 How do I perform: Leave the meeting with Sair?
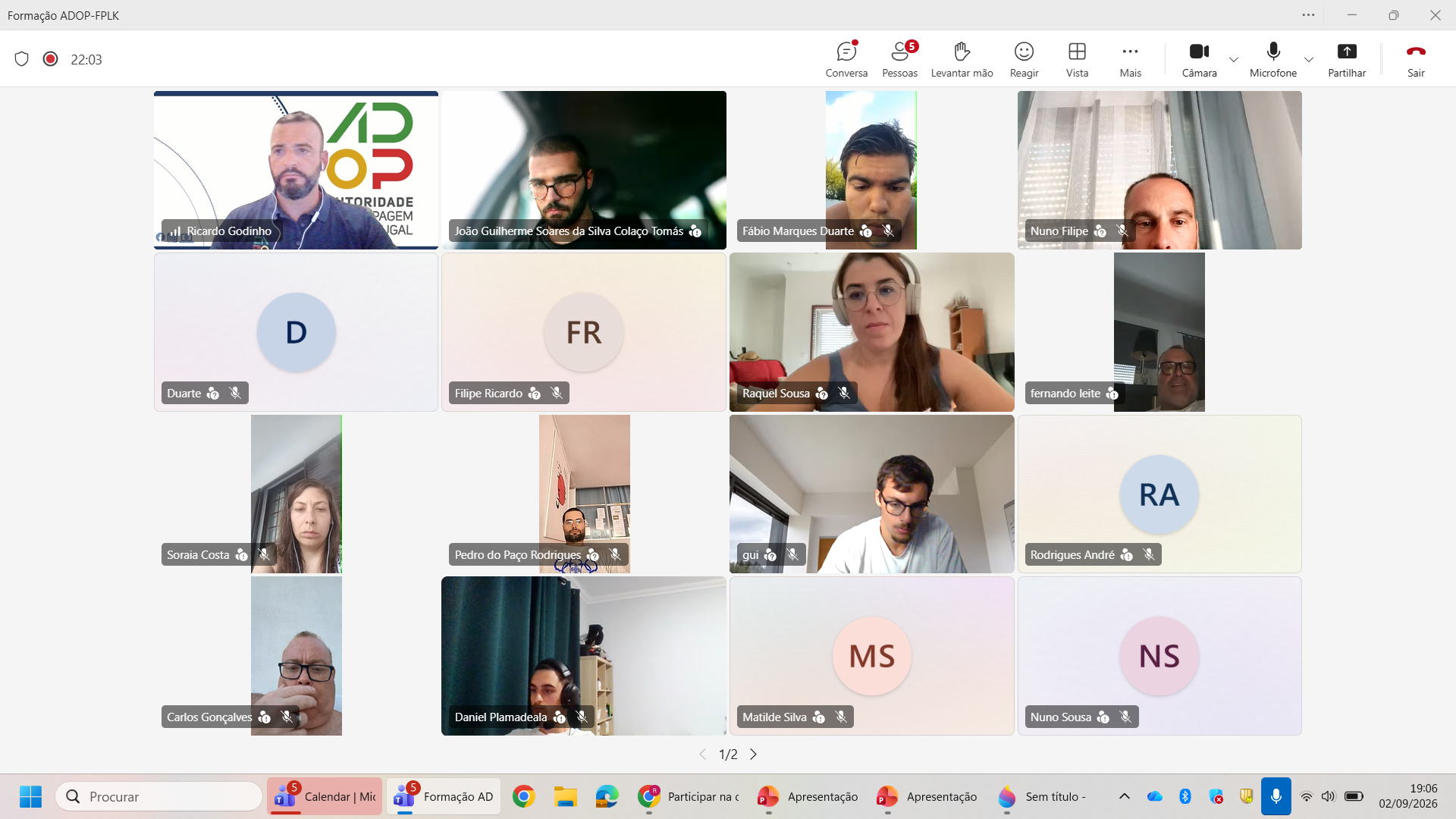coord(1416,59)
